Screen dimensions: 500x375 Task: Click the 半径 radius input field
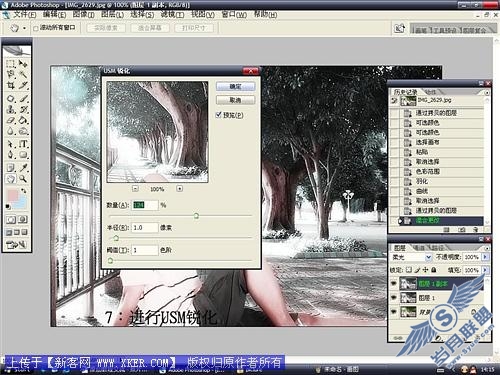tap(145, 228)
